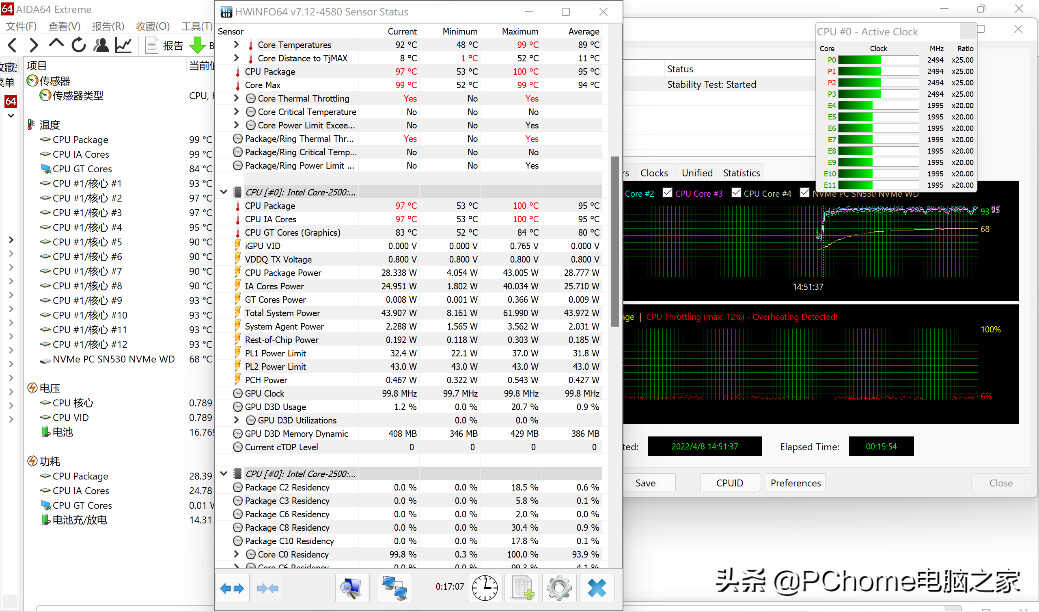The width and height of the screenshot is (1039, 612).
Task: Open the 收藏(O) menu
Action: [x=152, y=26]
